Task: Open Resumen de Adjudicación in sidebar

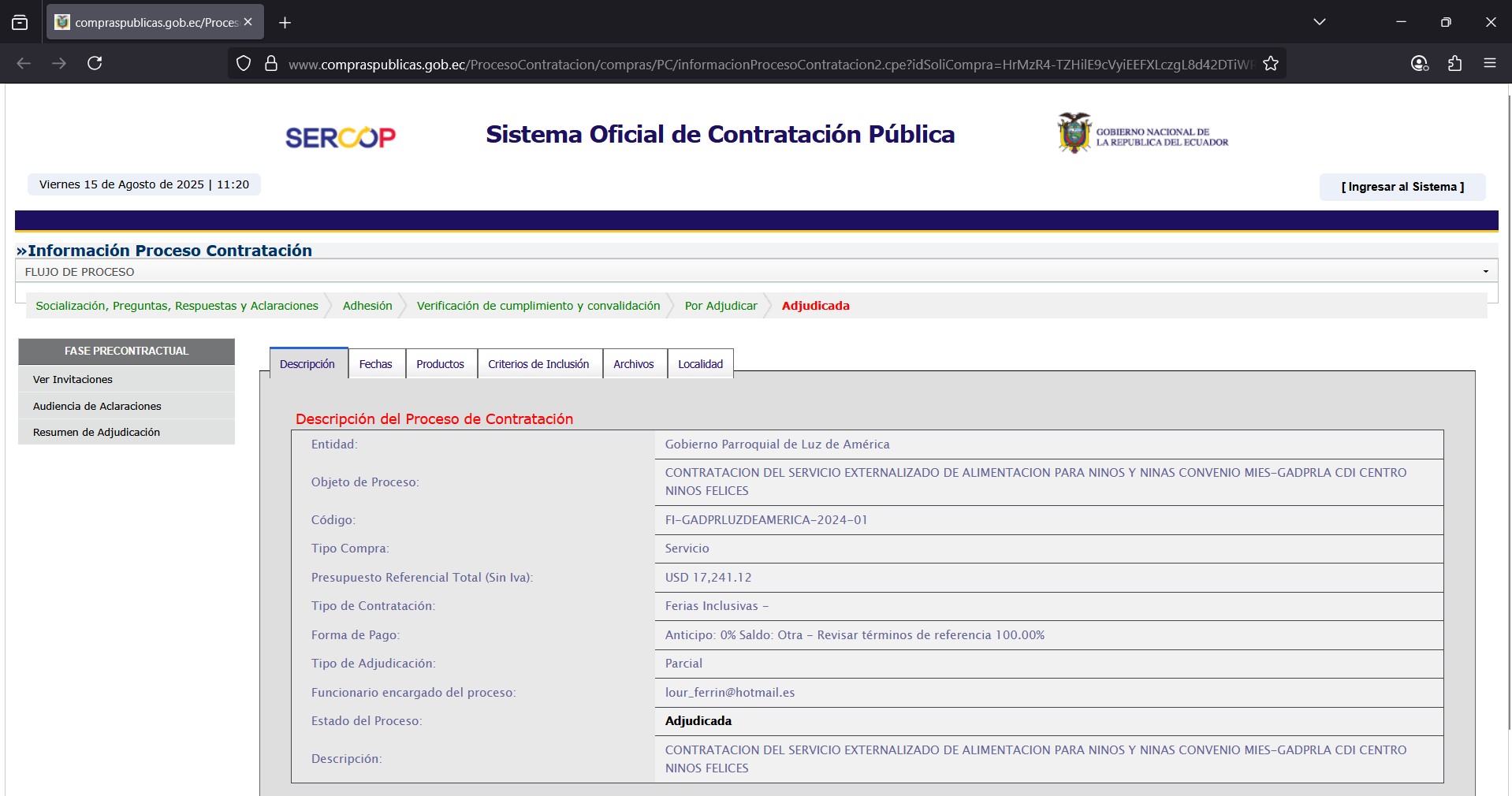Action: [x=96, y=432]
